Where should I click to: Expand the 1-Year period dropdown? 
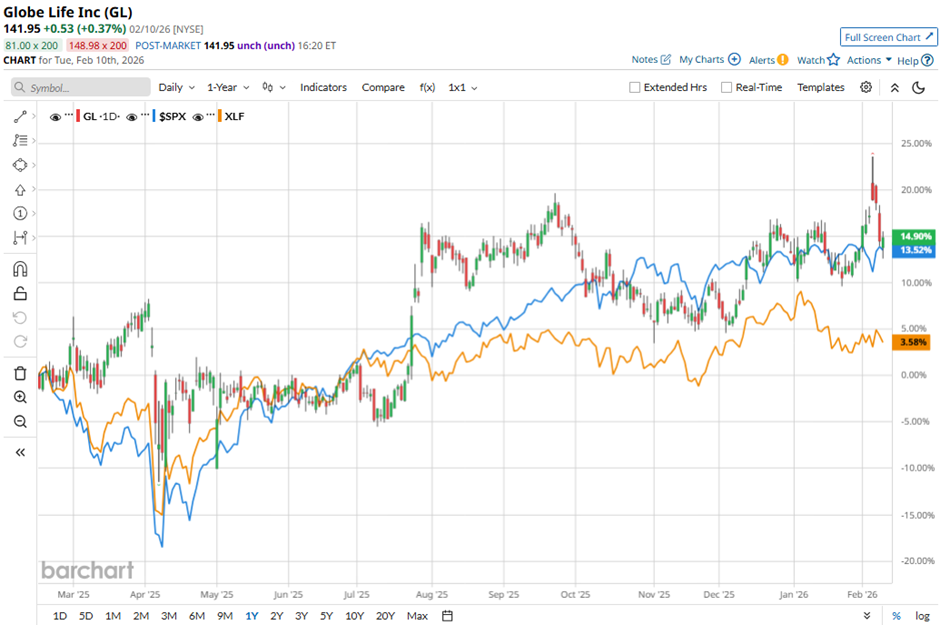click(x=229, y=88)
